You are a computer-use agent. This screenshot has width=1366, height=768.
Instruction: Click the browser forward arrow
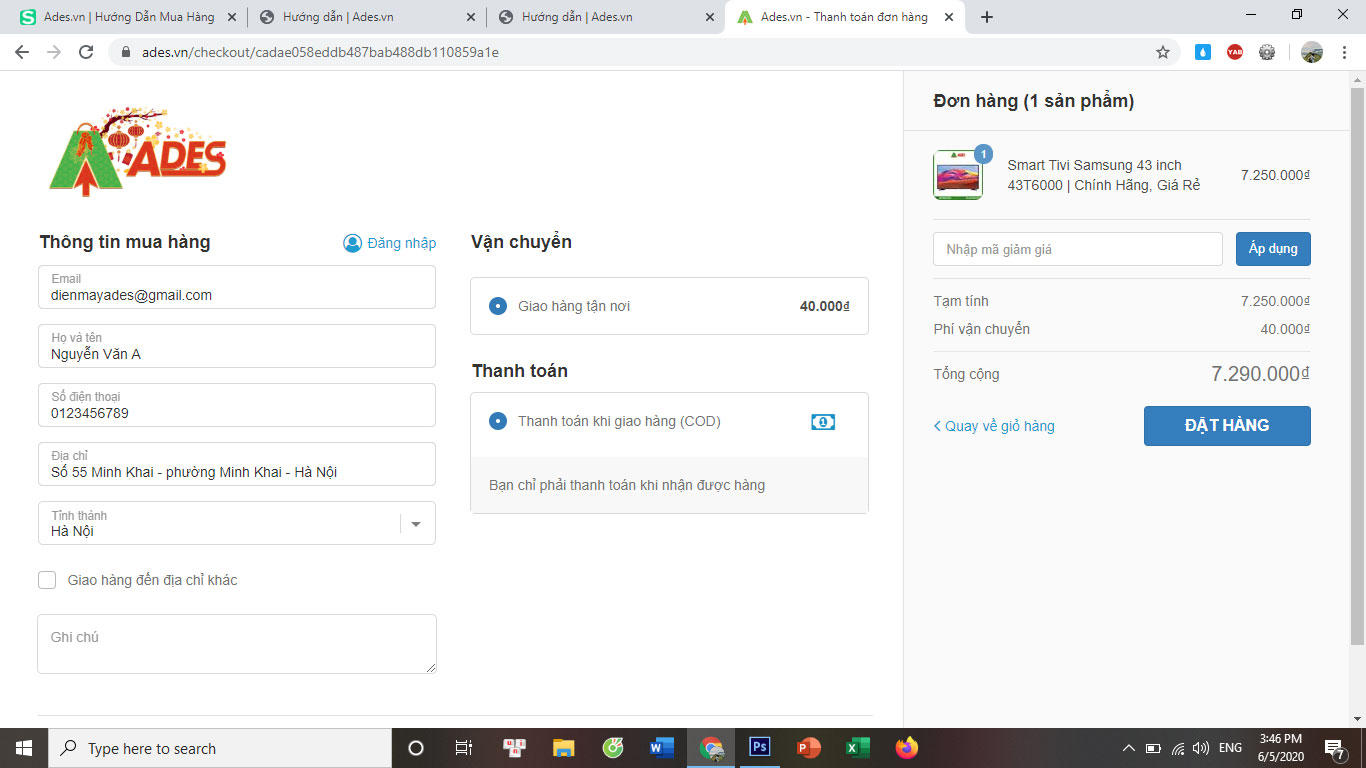coord(54,52)
